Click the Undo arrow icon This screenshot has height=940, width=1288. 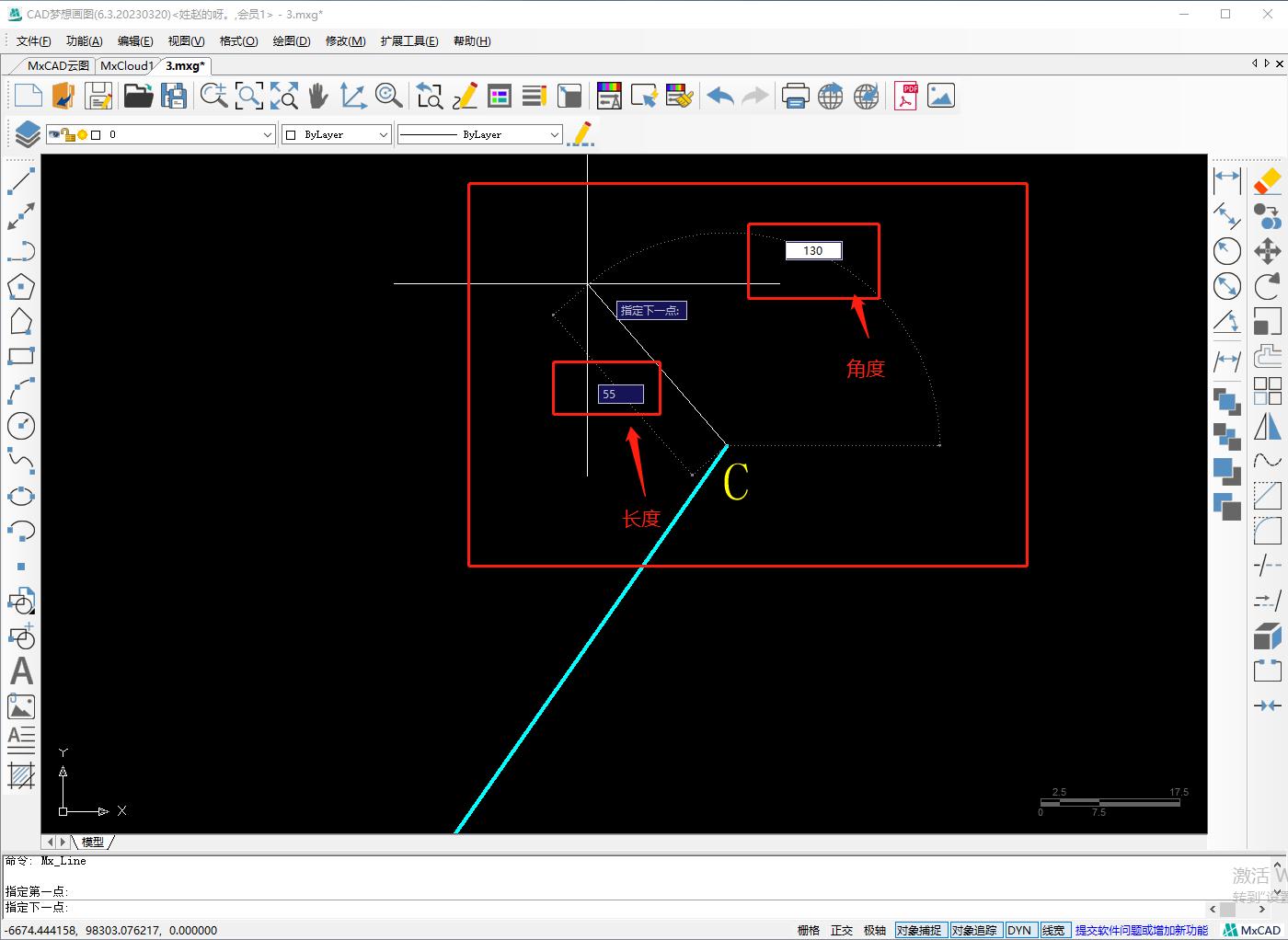coord(720,97)
